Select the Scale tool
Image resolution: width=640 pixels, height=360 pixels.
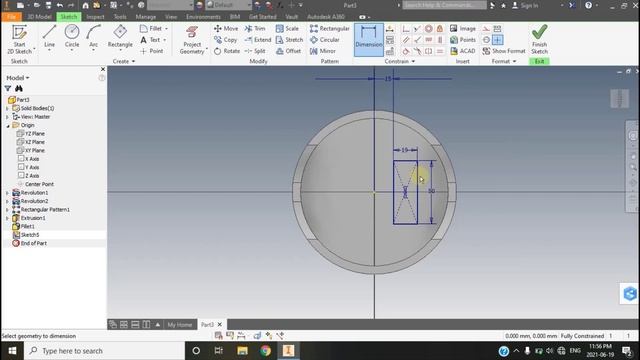[x=287, y=29]
